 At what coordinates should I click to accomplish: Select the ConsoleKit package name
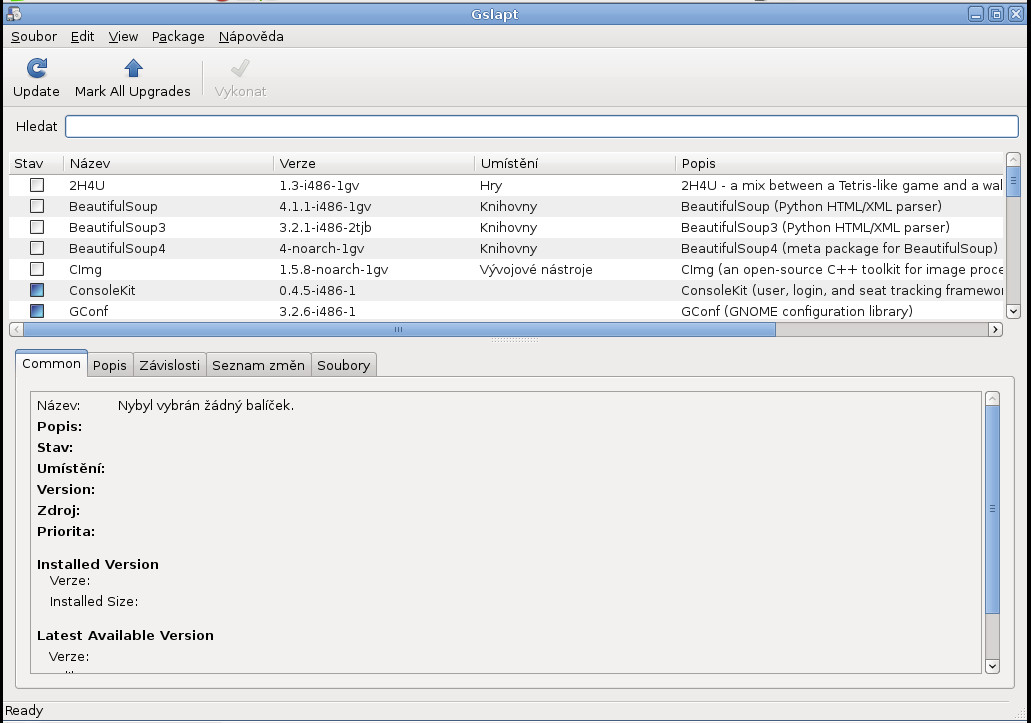[x=102, y=291]
